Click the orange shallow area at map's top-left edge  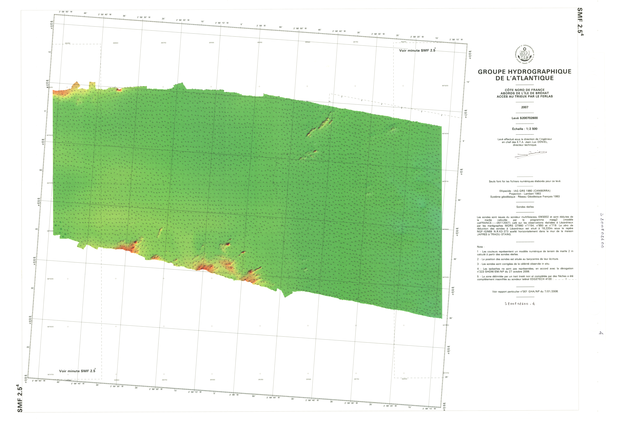[x=66, y=92]
